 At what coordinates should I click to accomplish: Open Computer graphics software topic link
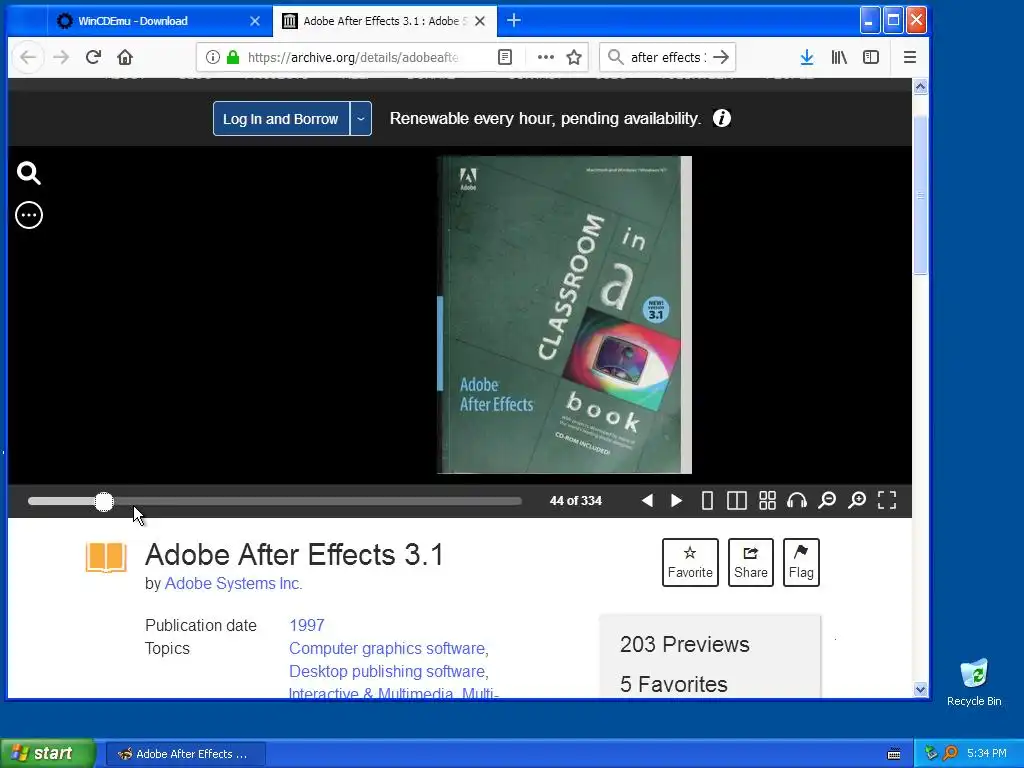tap(387, 648)
